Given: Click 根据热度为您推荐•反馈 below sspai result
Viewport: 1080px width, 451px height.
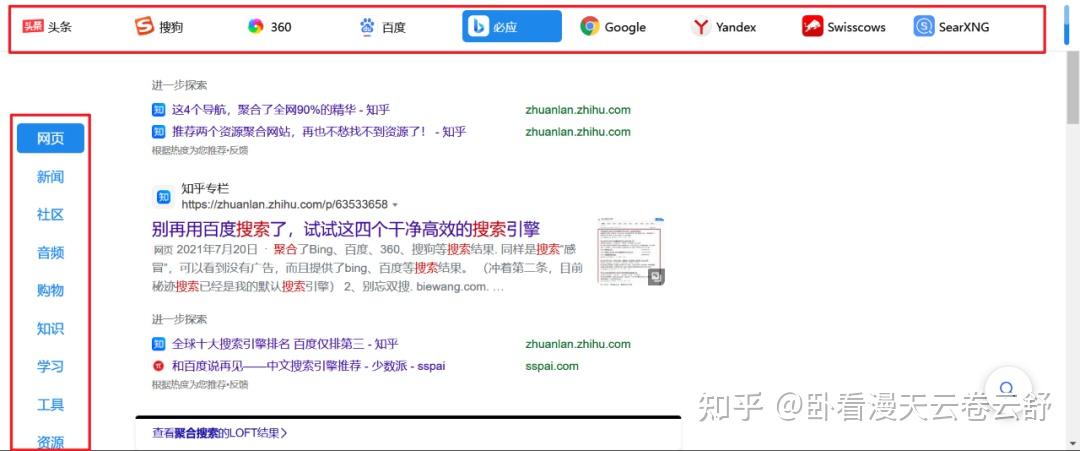Looking at the screenshot, I should coord(200,384).
